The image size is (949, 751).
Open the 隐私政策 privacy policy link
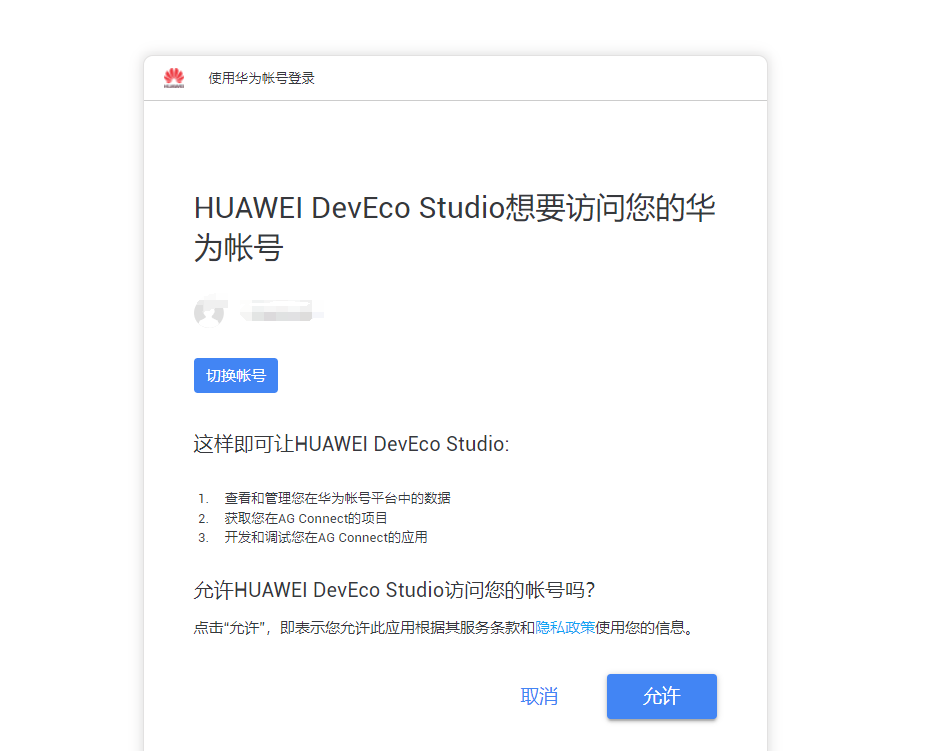pos(565,628)
